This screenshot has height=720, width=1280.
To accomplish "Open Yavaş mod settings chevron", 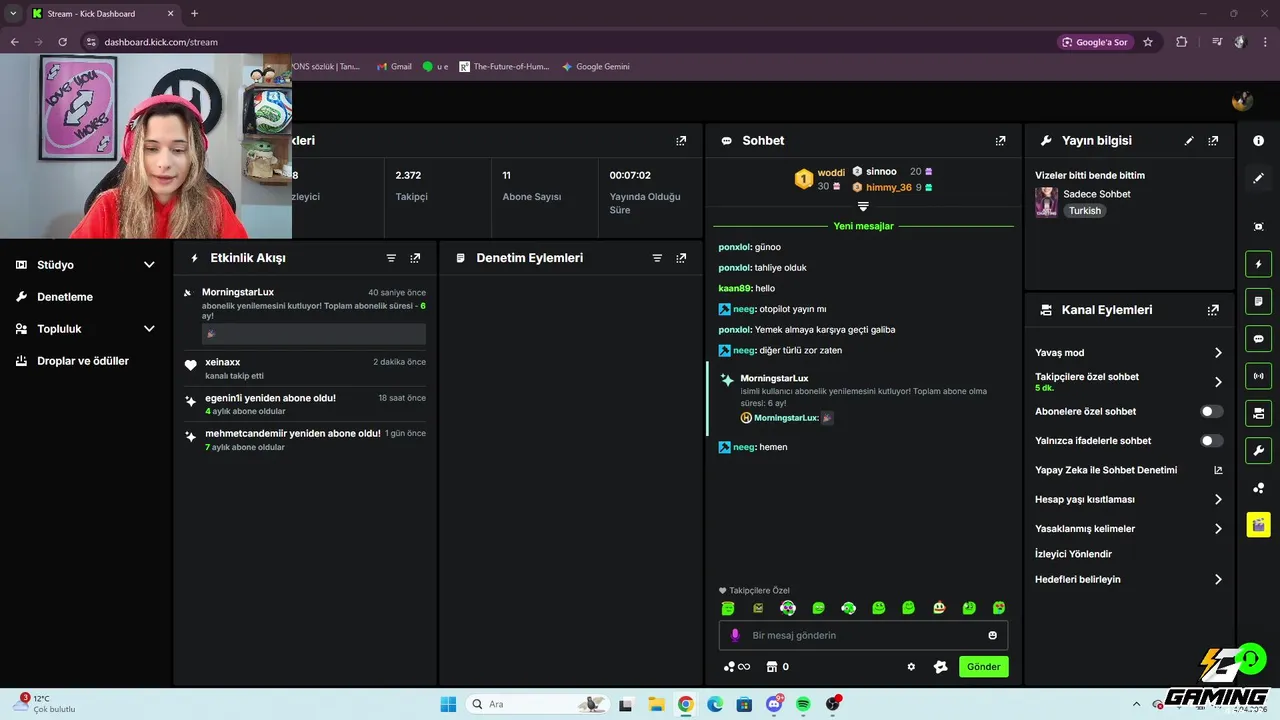I will point(1218,353).
